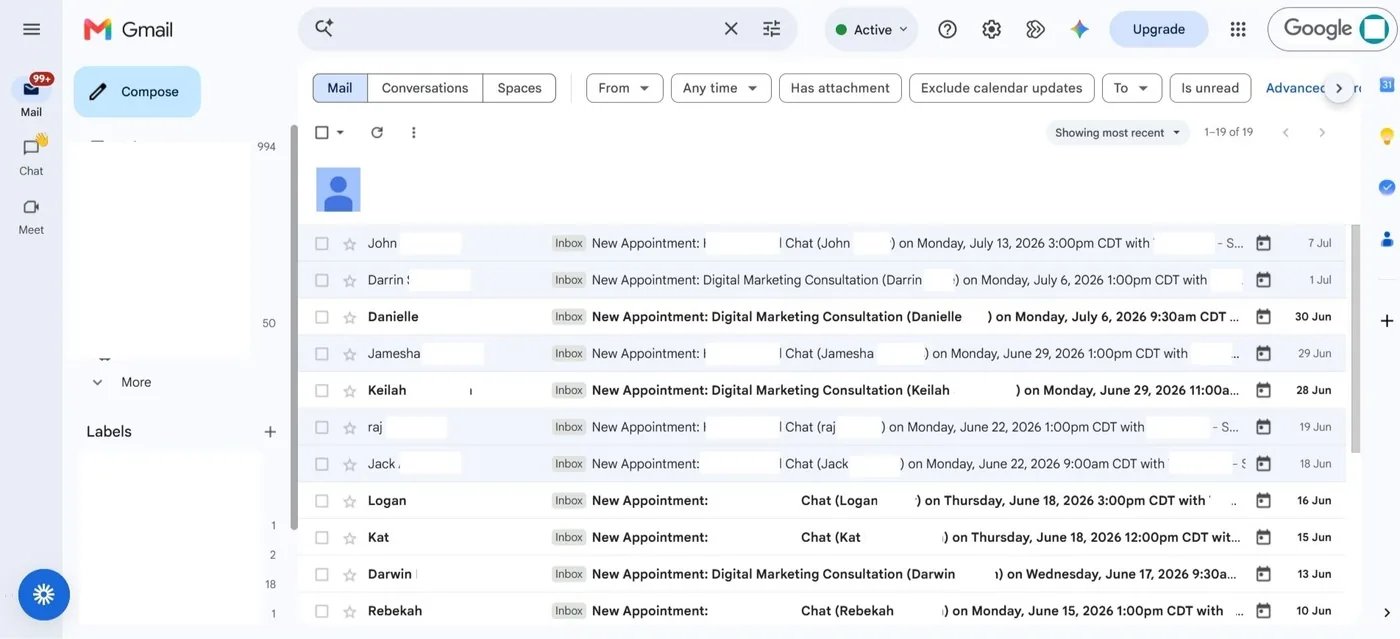The height and width of the screenshot is (639, 1400).
Task: Create new label with plus icon
Action: coord(270,432)
